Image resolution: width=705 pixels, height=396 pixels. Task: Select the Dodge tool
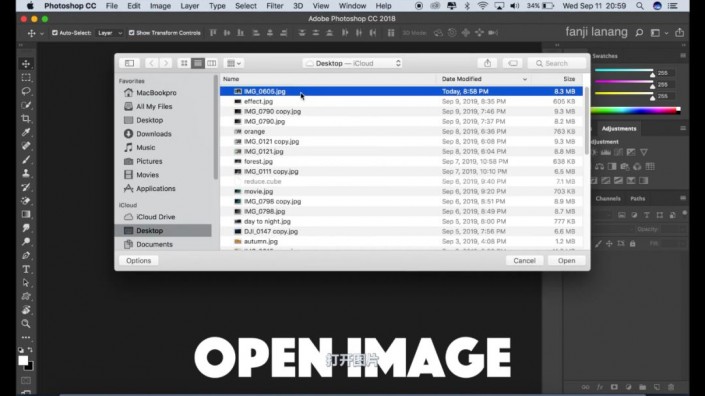point(26,242)
